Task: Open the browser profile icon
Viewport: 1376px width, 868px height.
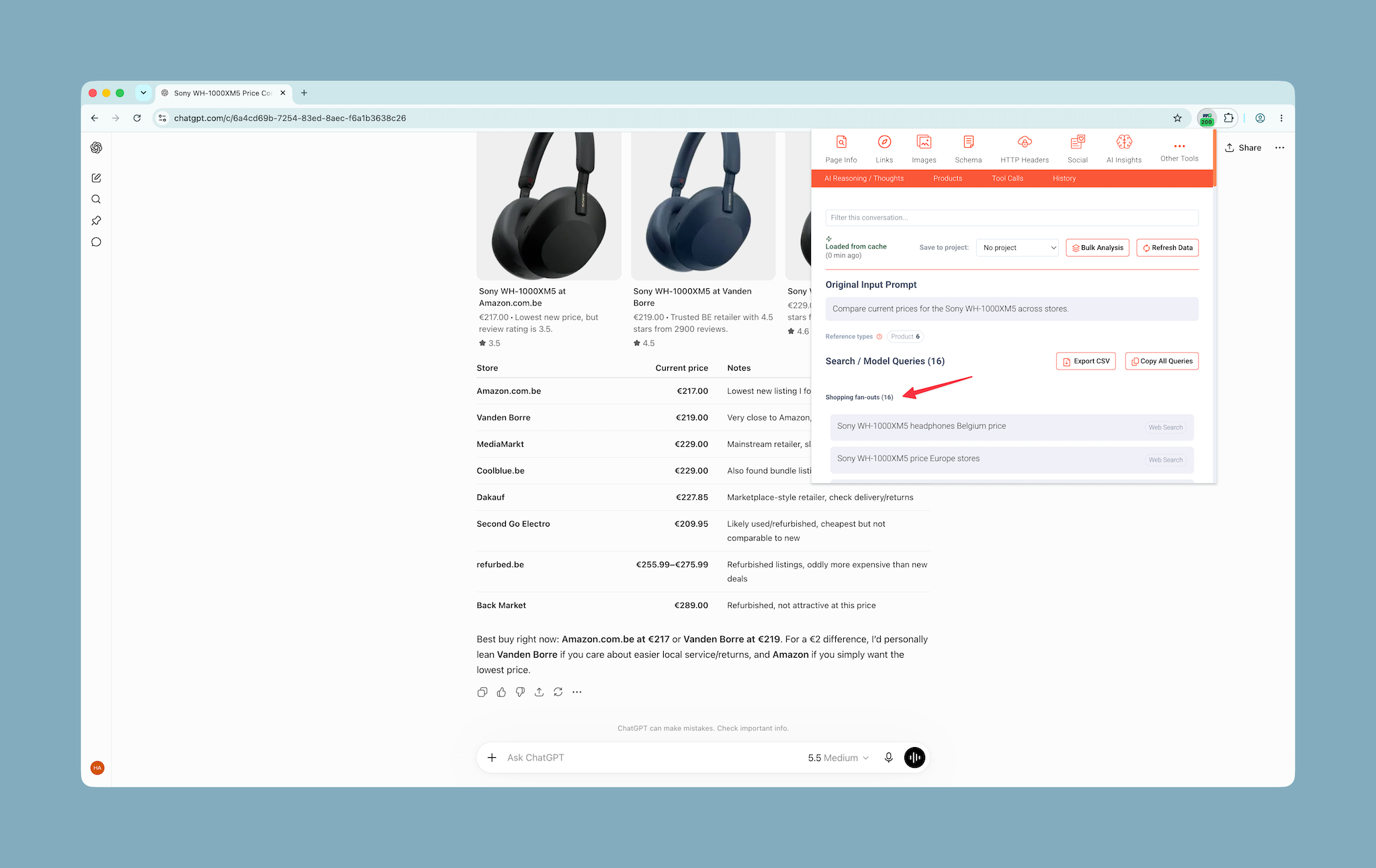Action: (1260, 118)
